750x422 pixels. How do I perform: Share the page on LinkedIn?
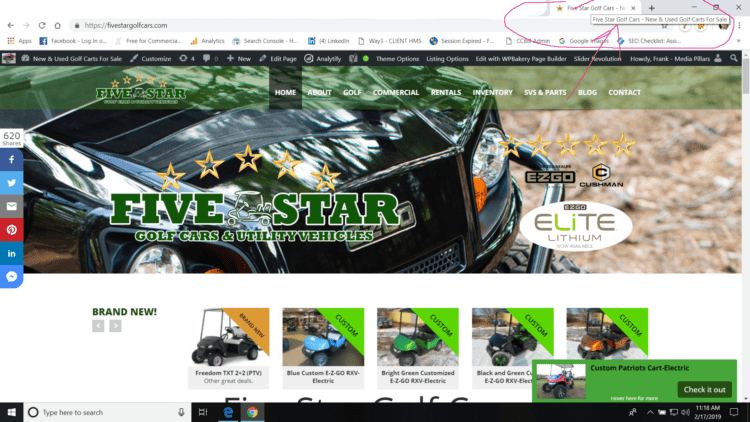[11, 253]
